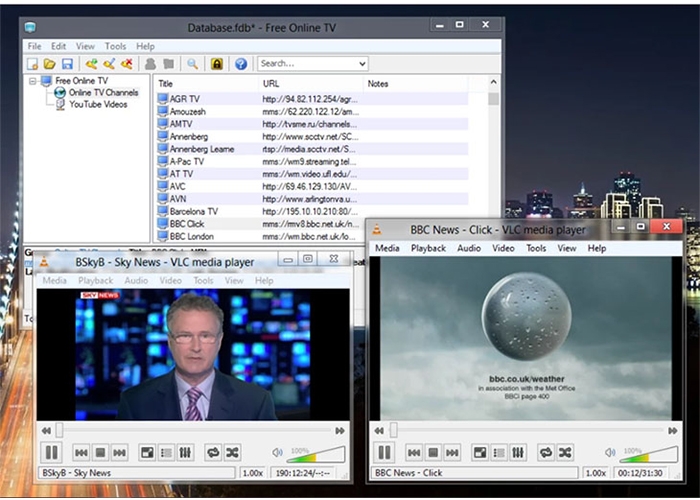Image resolution: width=700 pixels, height=500 pixels.
Task: Click the seek bar in Sky News VLC
Action: (194, 431)
